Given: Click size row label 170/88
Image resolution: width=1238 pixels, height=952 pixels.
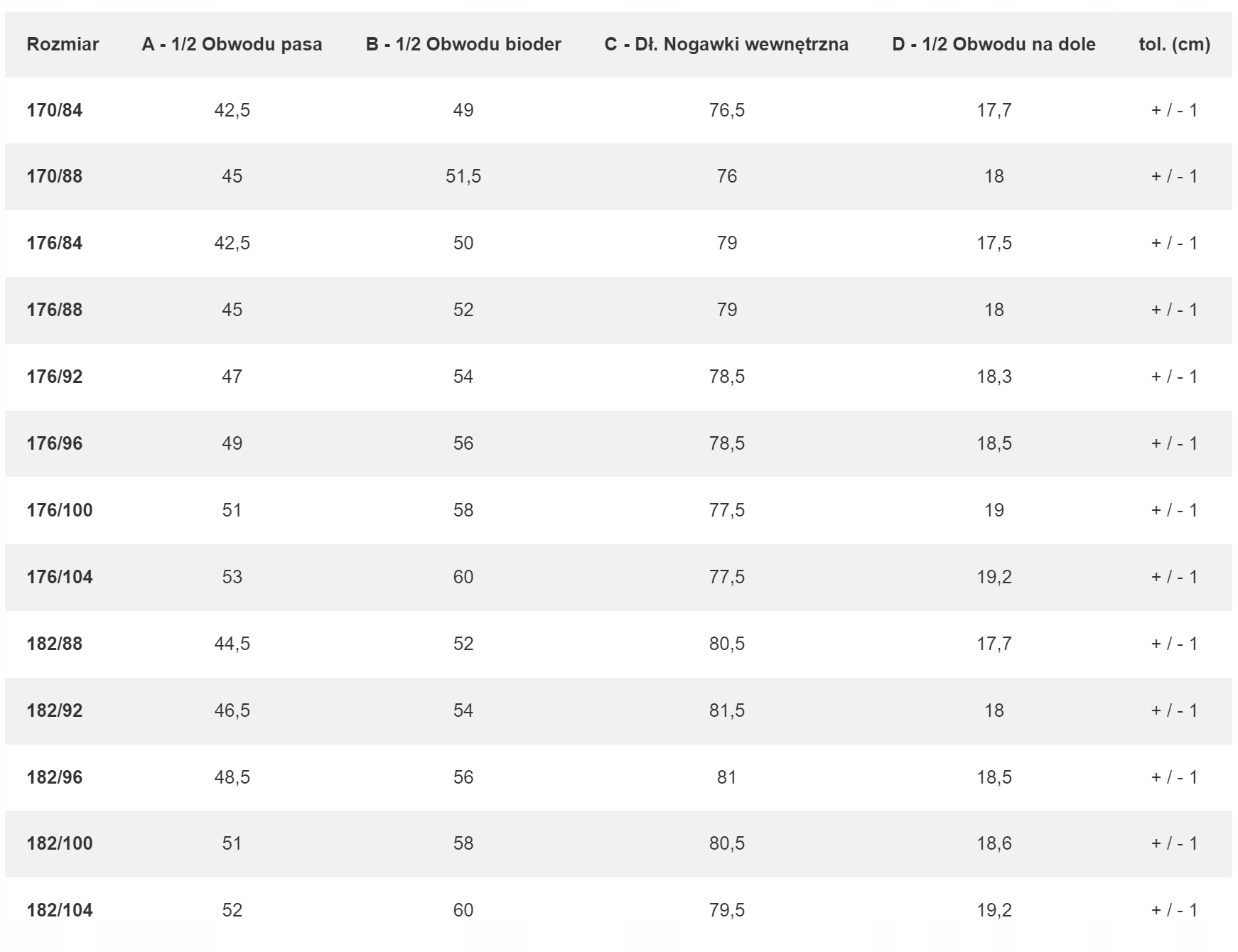Looking at the screenshot, I should click(55, 176).
